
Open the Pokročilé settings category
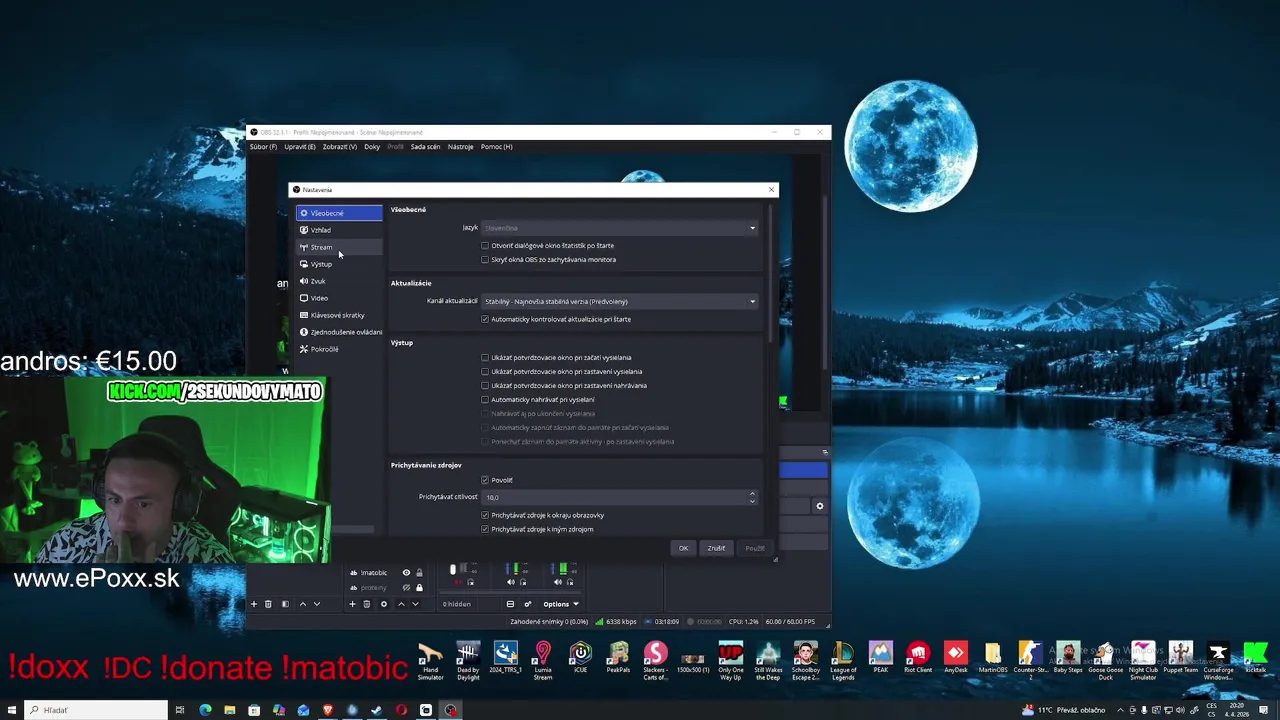tap(339, 349)
